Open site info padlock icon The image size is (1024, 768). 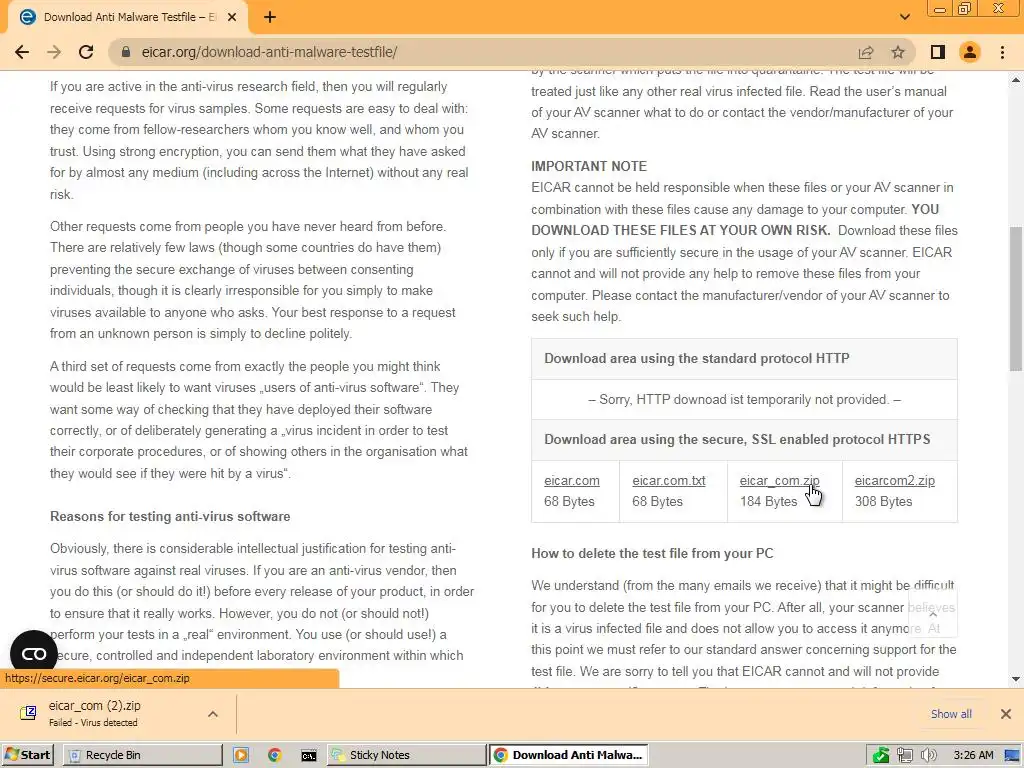coord(127,52)
